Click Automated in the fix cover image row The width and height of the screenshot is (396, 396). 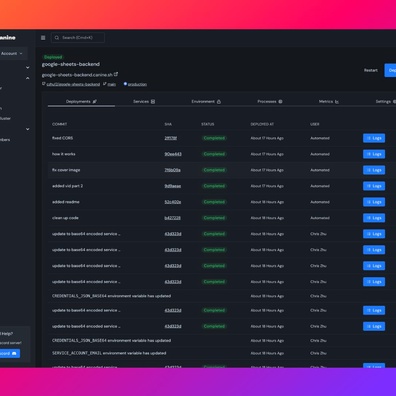click(320, 170)
